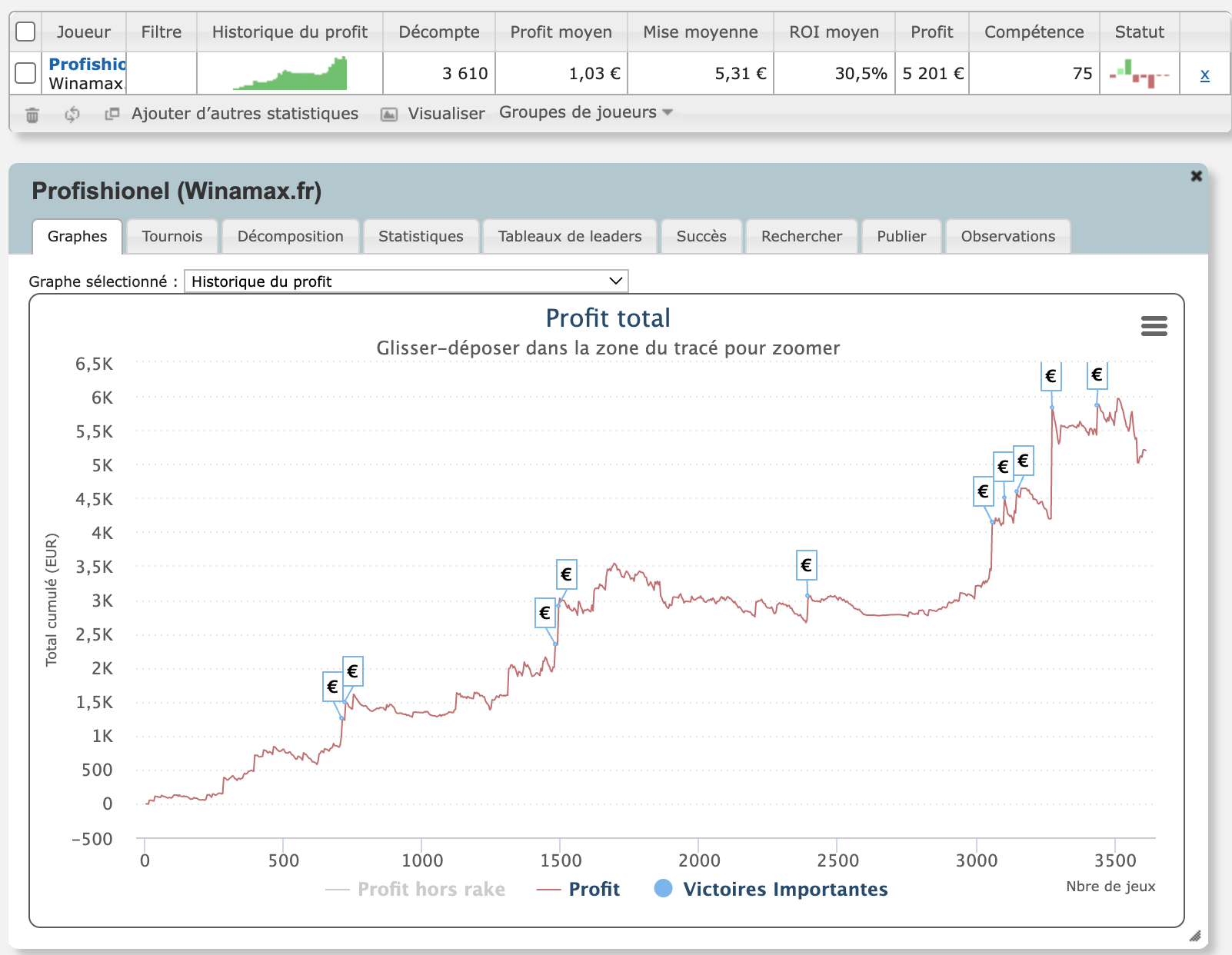This screenshot has height=955, width=1232.
Task: Check the Profishionel row checkbox
Action: (x=25, y=73)
